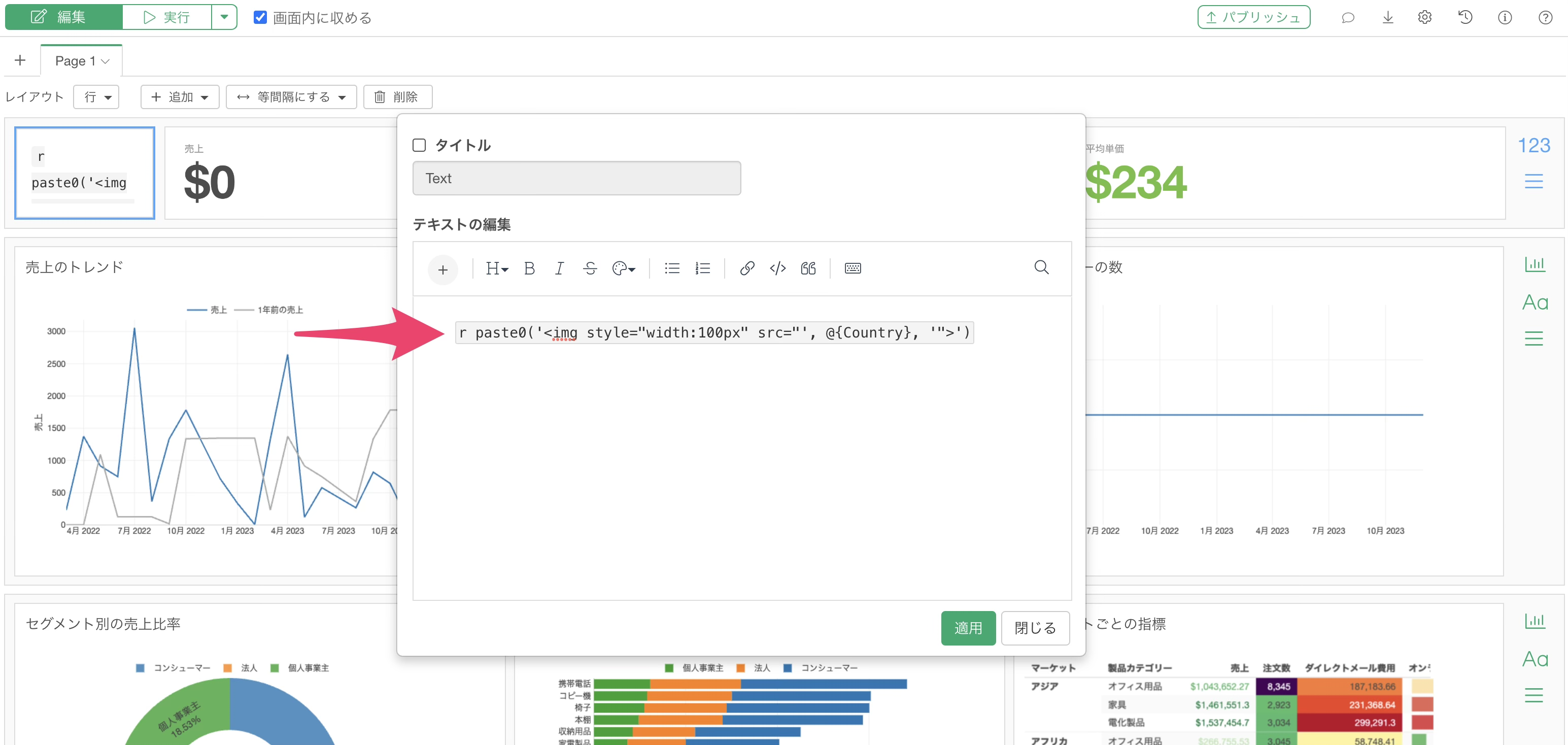Select the Page 1 tab
1568x745 pixels.
pos(82,61)
